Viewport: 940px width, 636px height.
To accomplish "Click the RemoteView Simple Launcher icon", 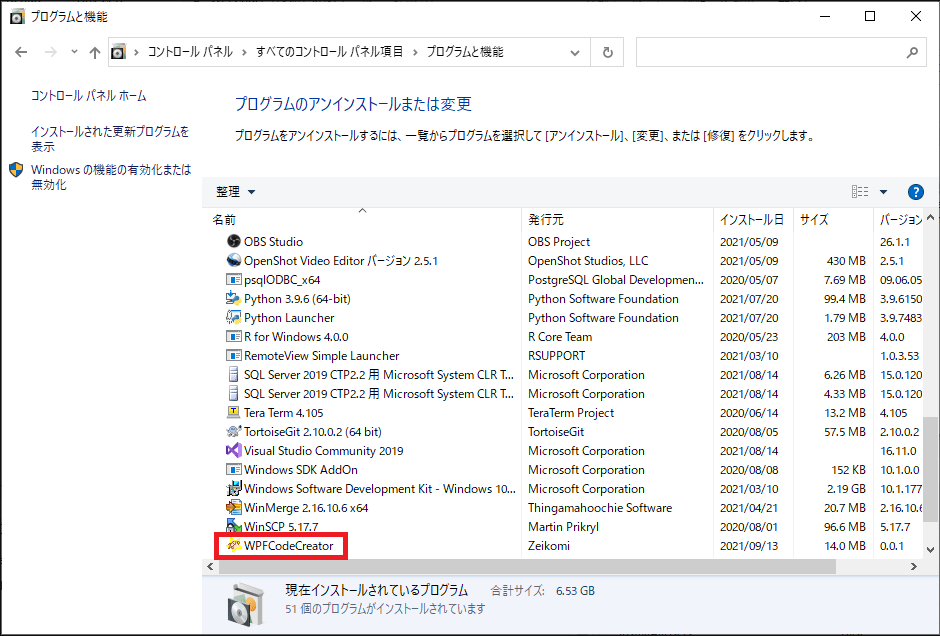I will pyautogui.click(x=233, y=355).
